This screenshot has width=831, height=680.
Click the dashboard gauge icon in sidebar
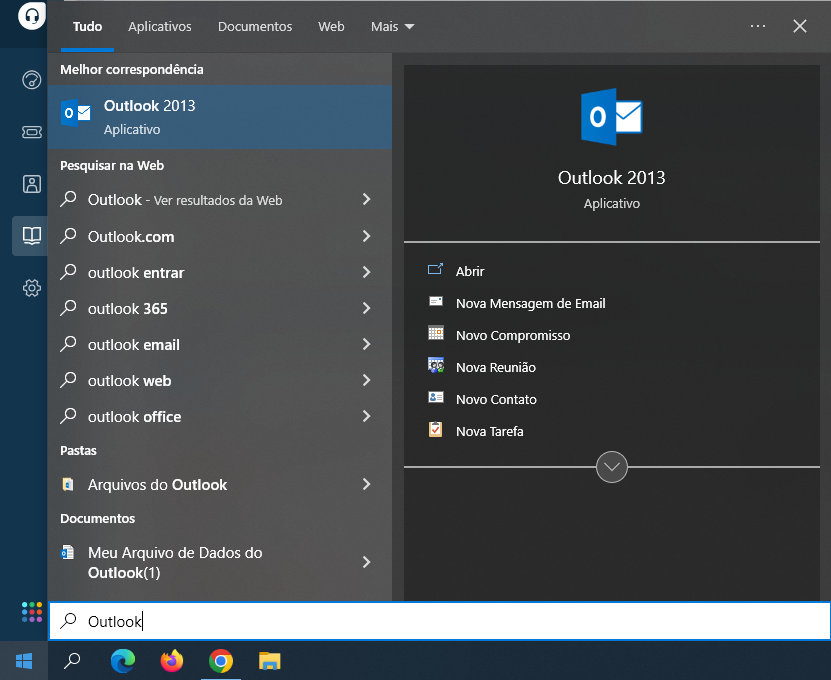(x=32, y=80)
